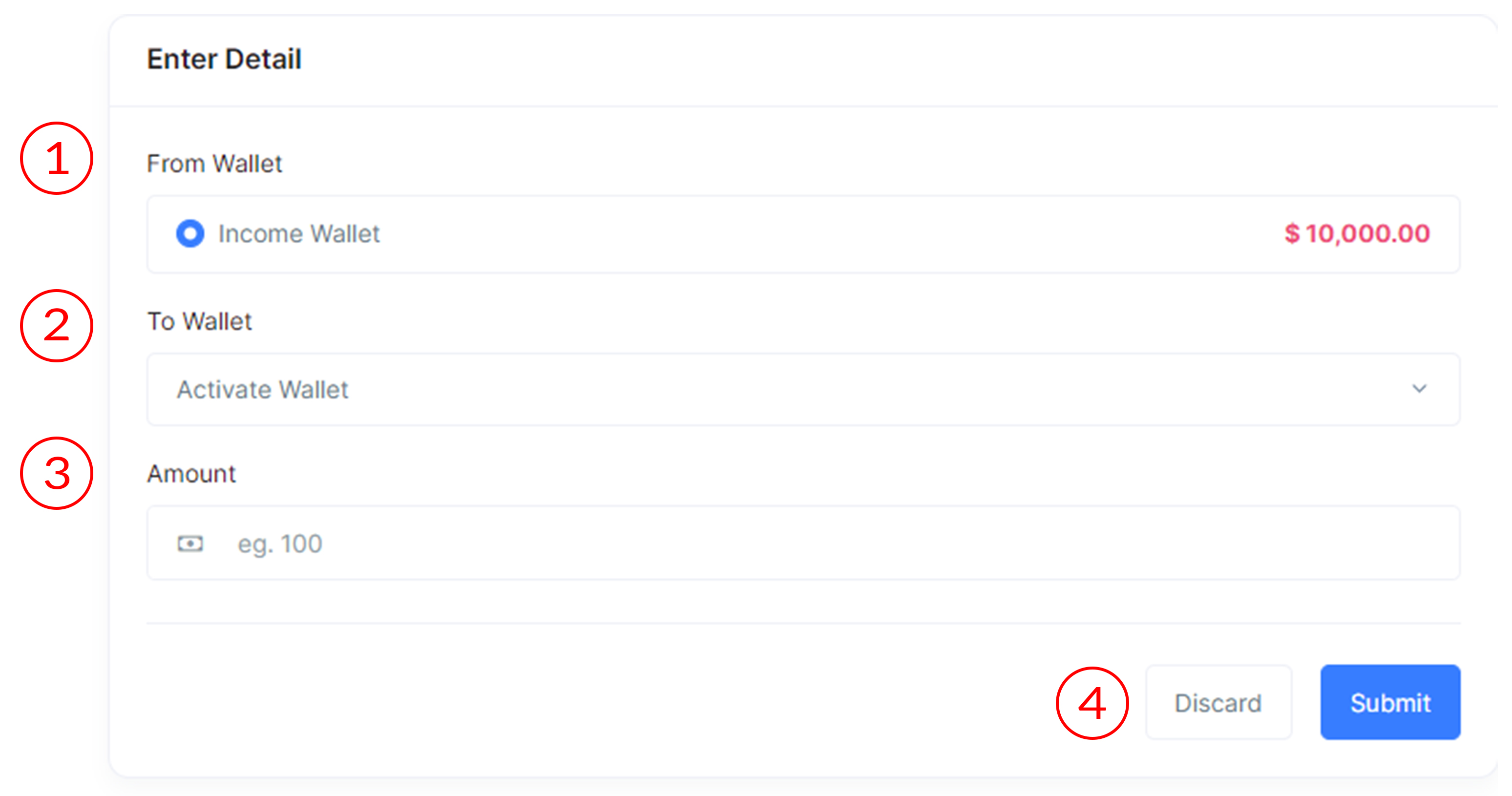Screen dimensions: 1512x796
Task: Click the To Wallet chevron arrow
Action: click(1419, 389)
